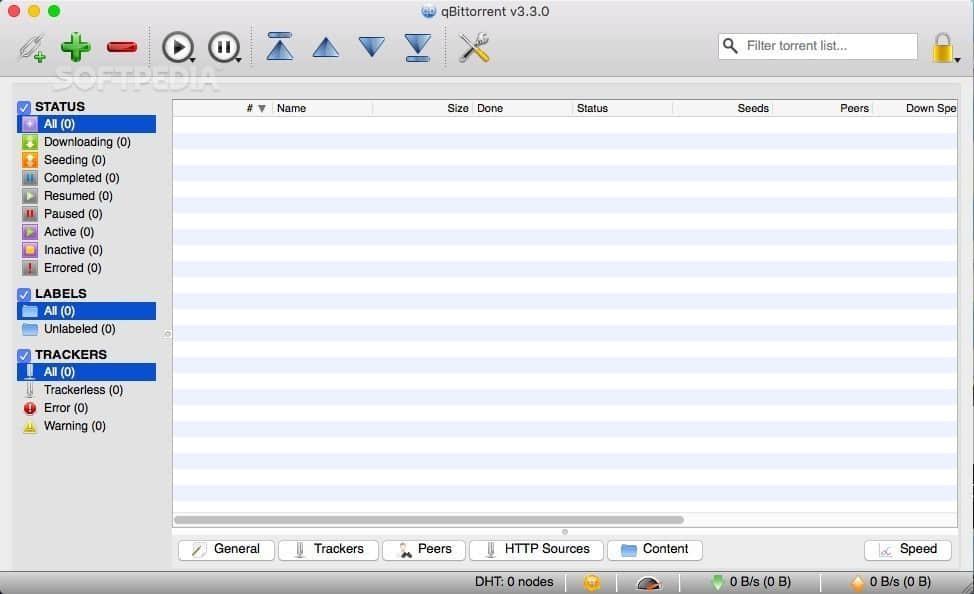Click the red minus delete torrent icon
Image resolution: width=974 pixels, height=594 pixels.
[121, 47]
